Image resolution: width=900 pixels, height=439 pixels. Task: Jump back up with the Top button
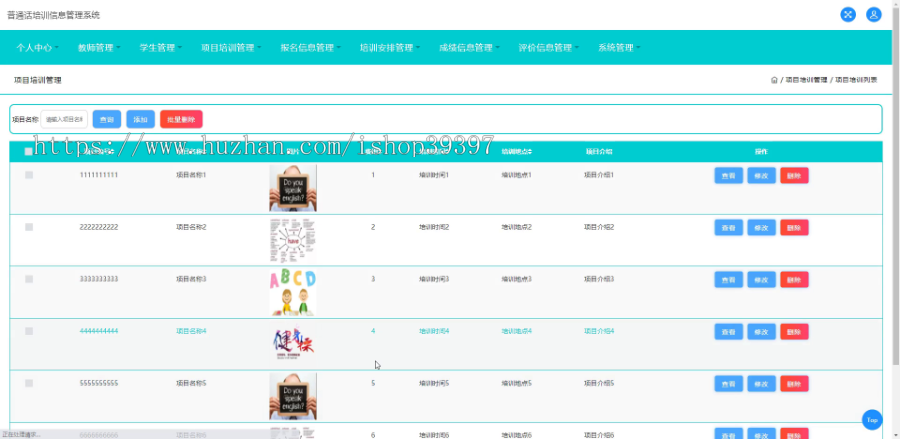point(872,419)
